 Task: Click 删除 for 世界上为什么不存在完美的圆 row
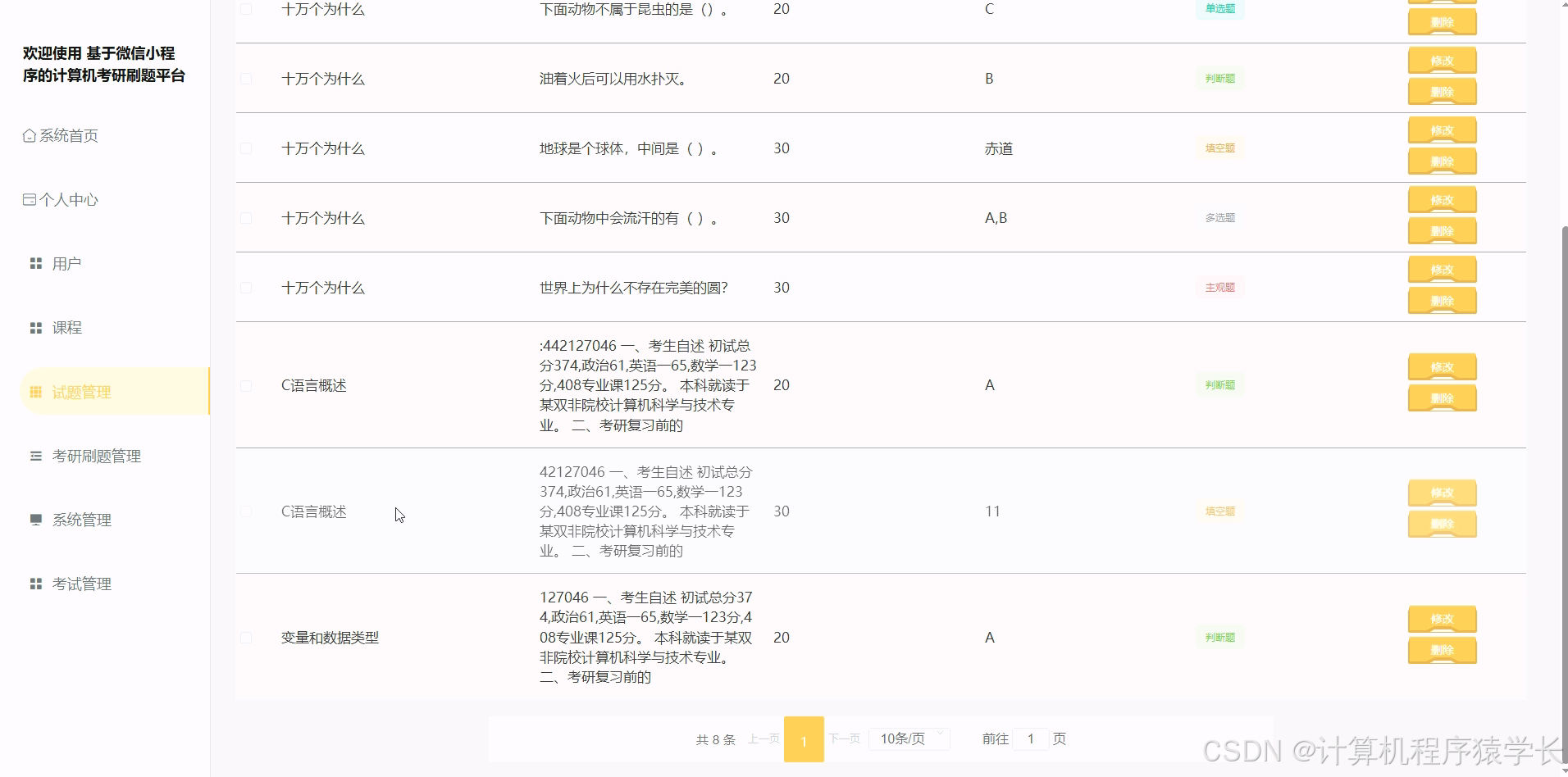pyautogui.click(x=1442, y=301)
